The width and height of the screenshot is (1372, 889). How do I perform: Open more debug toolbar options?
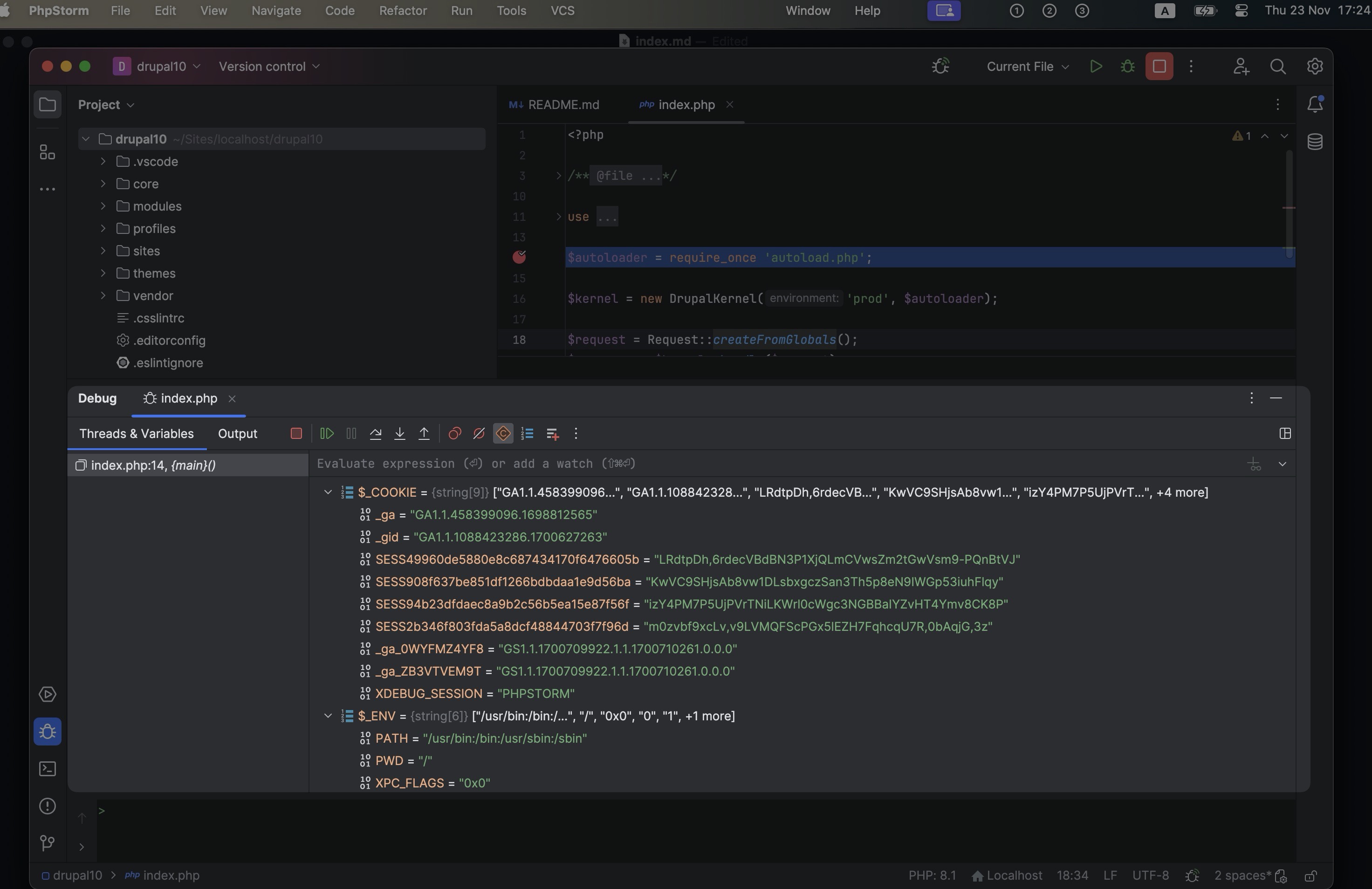(576, 433)
